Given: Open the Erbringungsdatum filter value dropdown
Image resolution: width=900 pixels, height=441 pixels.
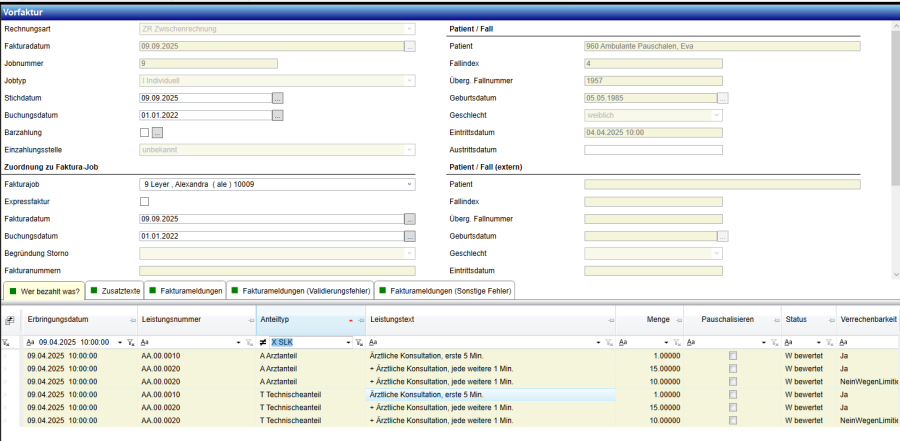Looking at the screenshot, I should [119, 342].
